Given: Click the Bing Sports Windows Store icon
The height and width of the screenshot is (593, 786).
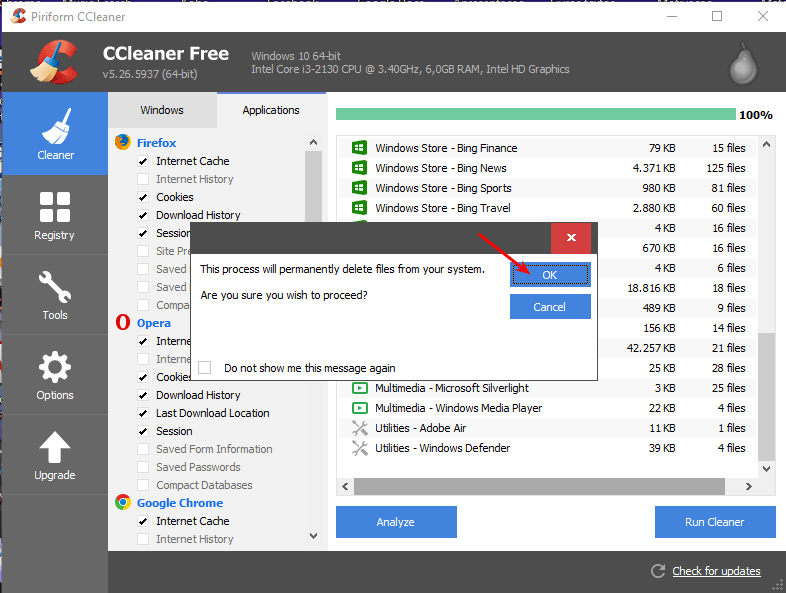Looking at the screenshot, I should pyautogui.click(x=359, y=187).
